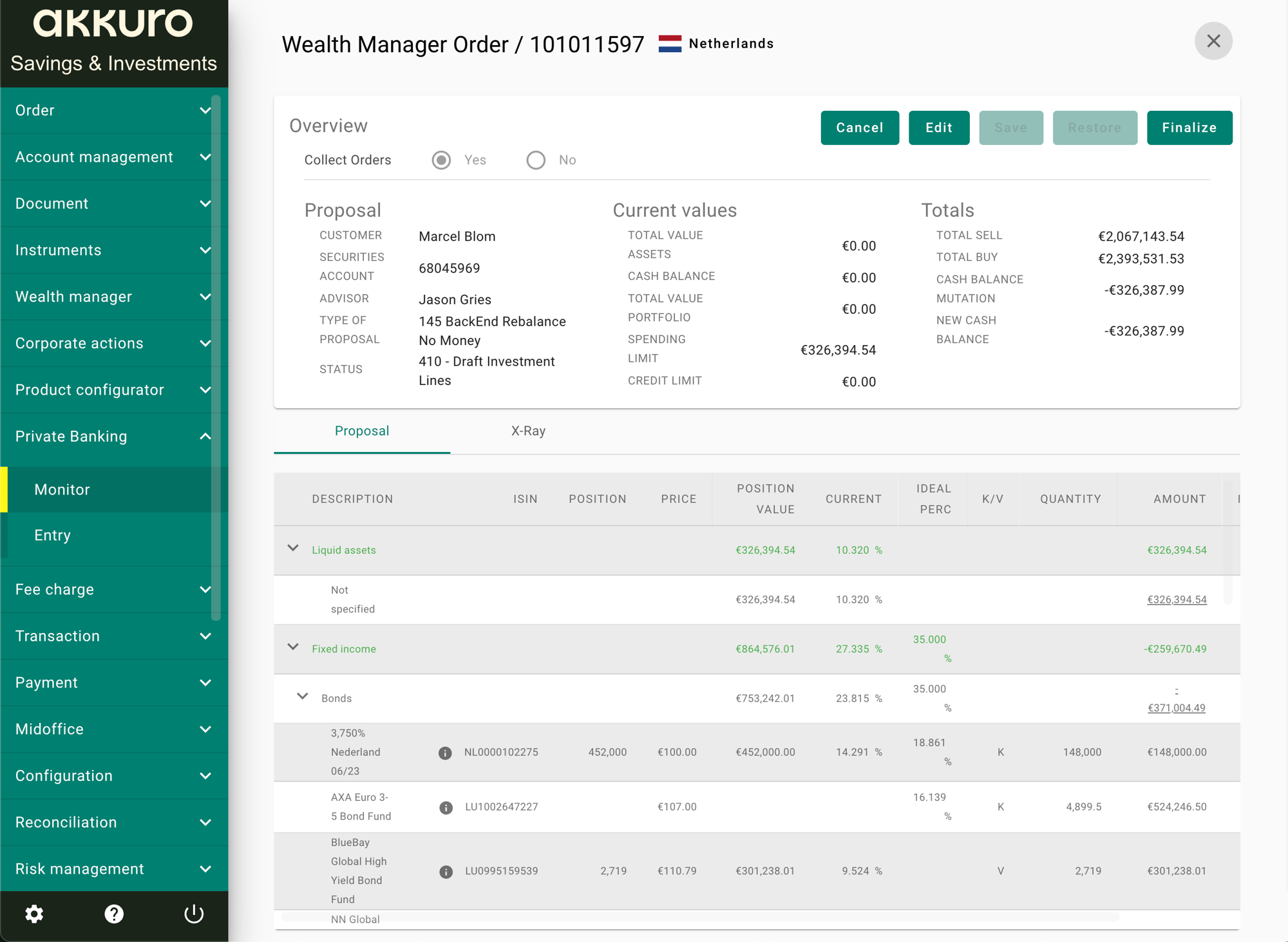Click the table horizontal scrollbar

(x=700, y=916)
